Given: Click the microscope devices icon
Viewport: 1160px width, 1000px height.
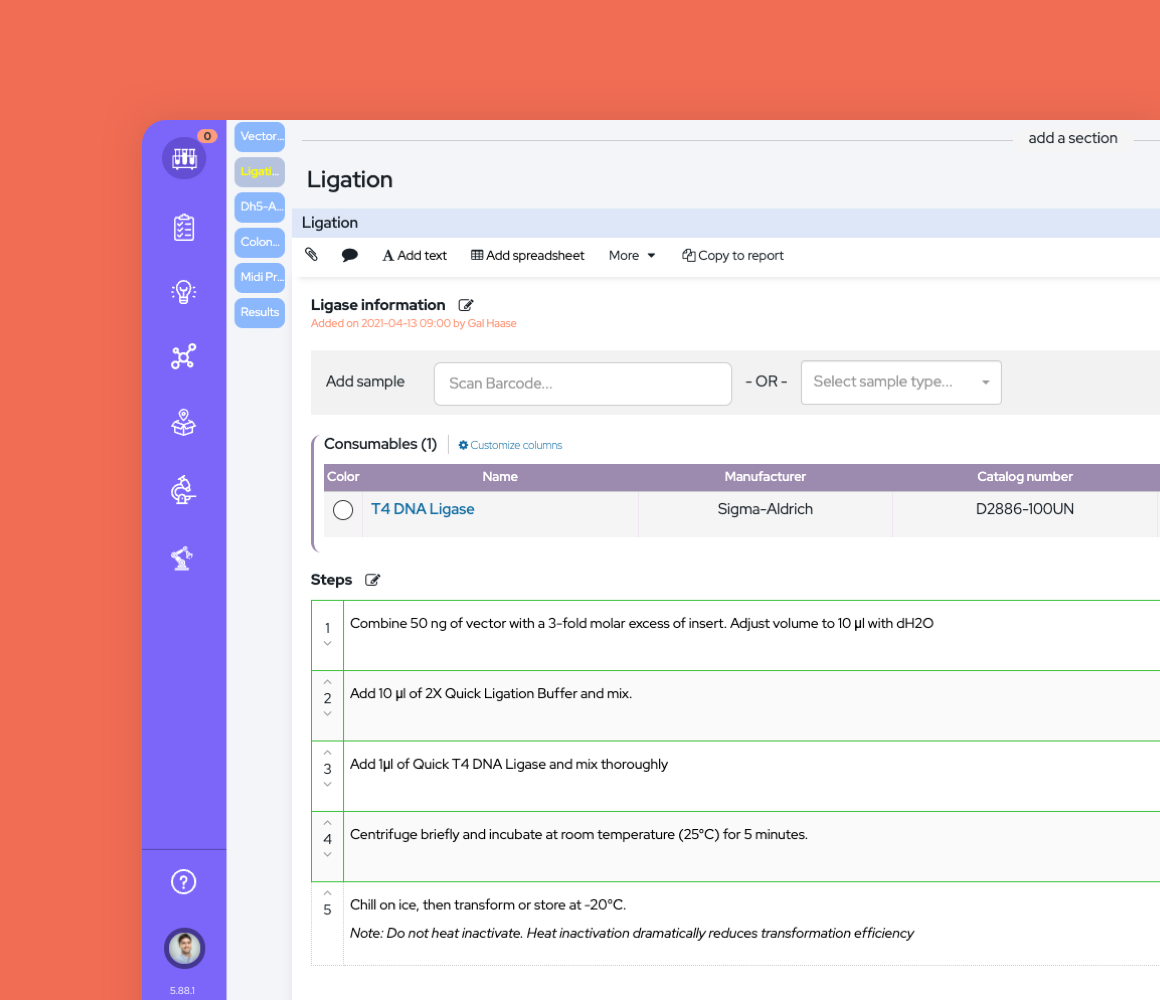Looking at the screenshot, I should tap(184, 490).
